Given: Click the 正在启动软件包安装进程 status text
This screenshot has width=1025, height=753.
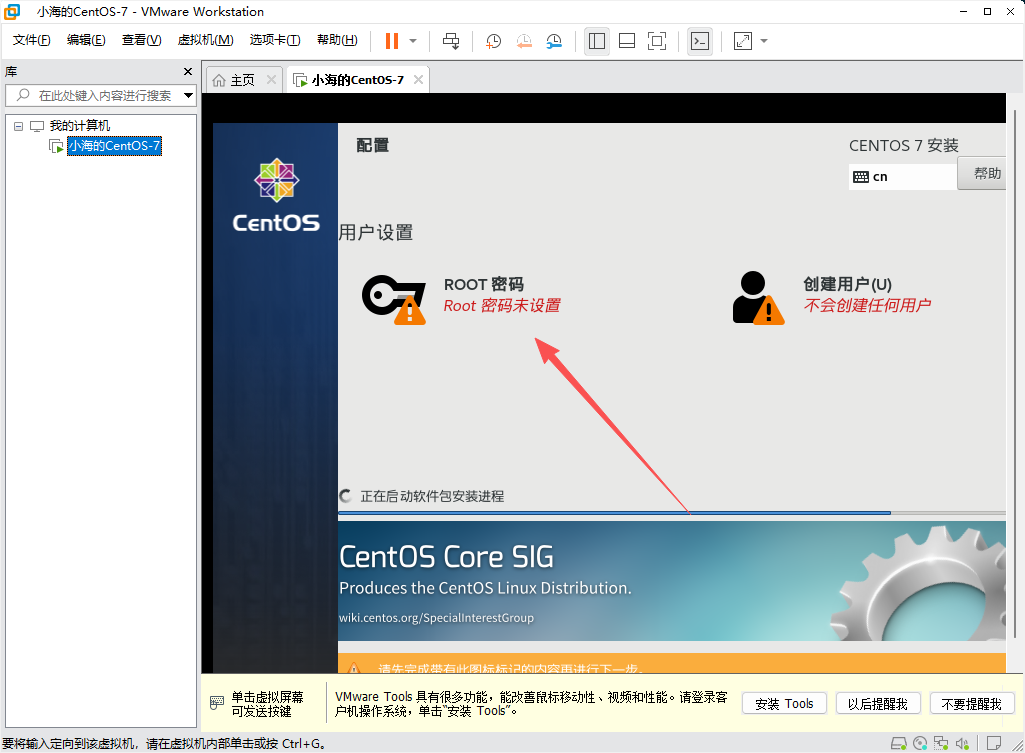Looking at the screenshot, I should click(432, 496).
